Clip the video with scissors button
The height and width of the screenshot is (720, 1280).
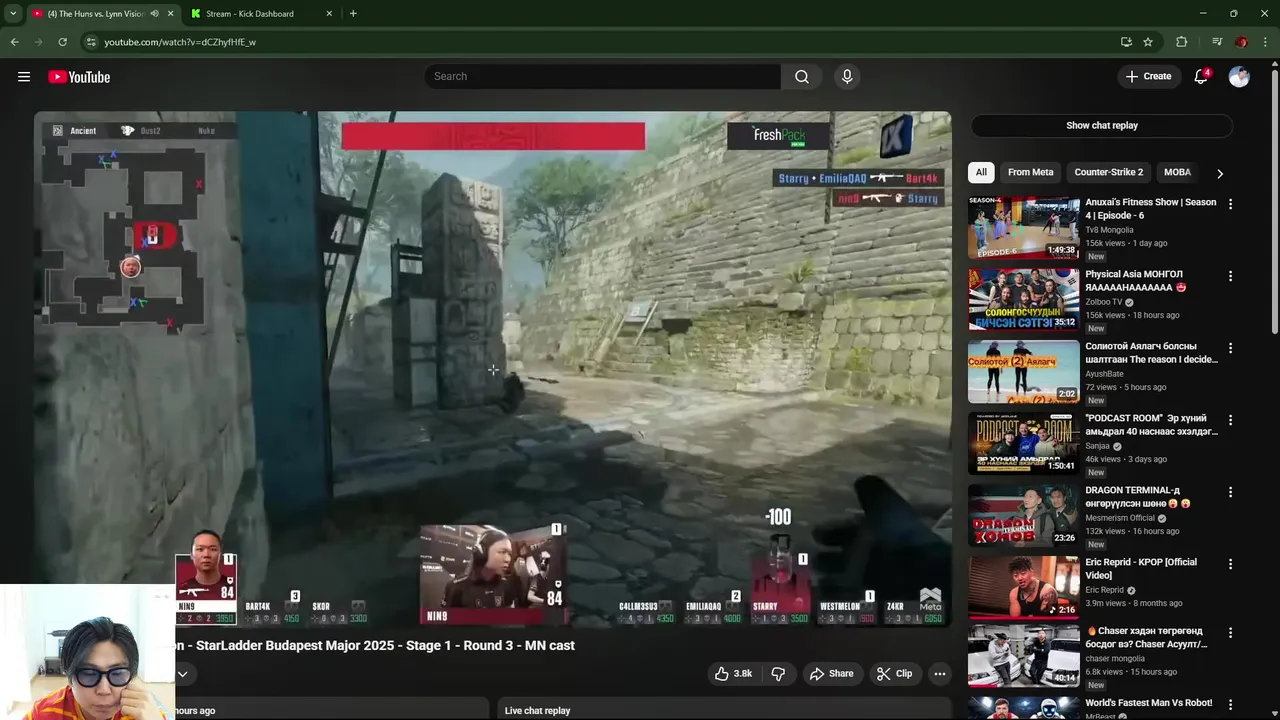pyautogui.click(x=894, y=674)
